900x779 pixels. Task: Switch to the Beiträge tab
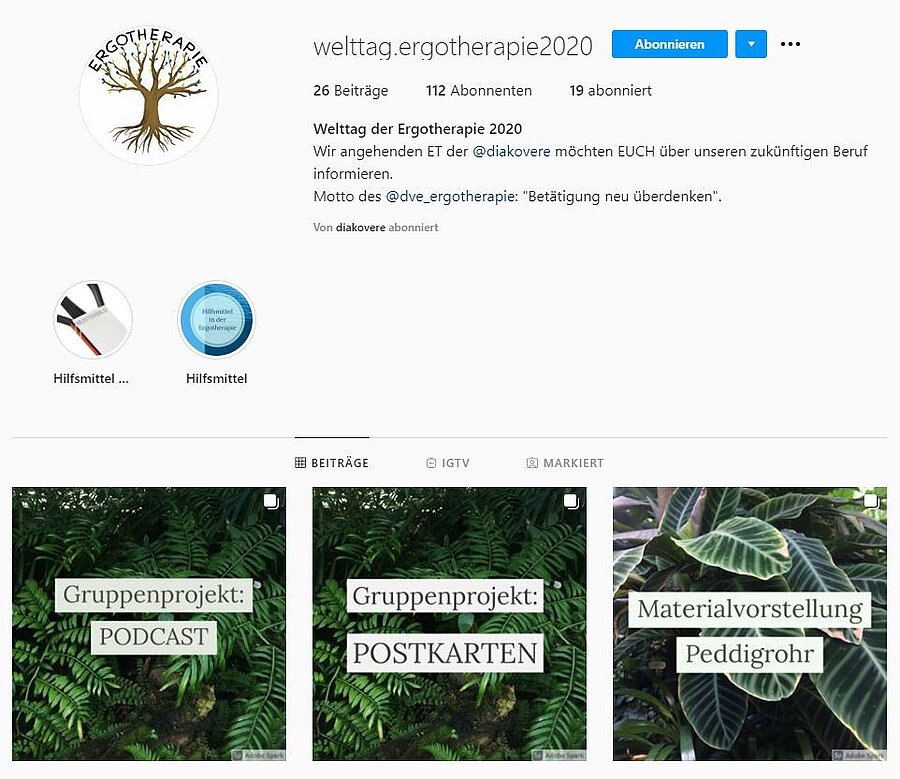(332, 463)
